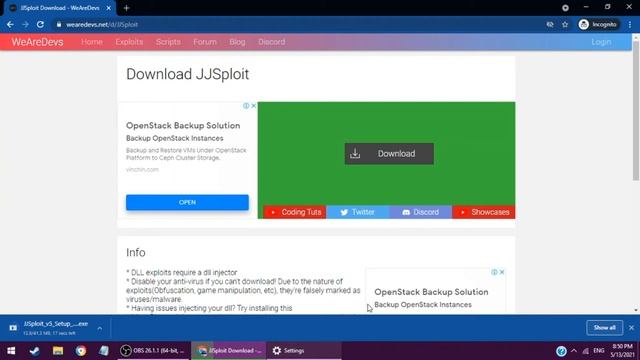Click the Chrome media control icon in title bar
Screen dimensions: 640x360
(565, 8)
